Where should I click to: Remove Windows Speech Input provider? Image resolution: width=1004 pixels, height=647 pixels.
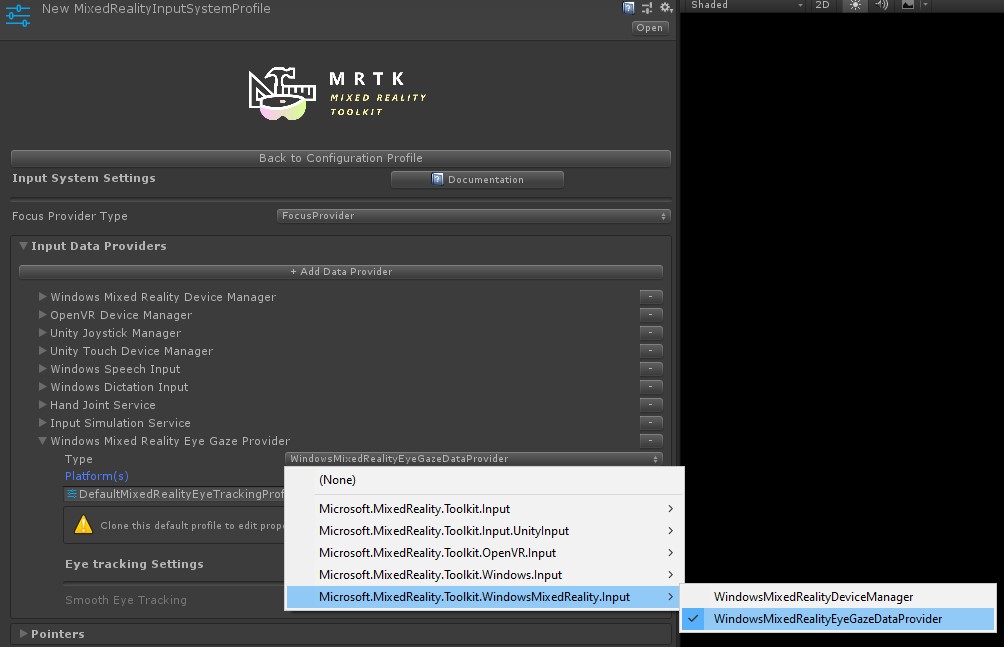[651, 368]
